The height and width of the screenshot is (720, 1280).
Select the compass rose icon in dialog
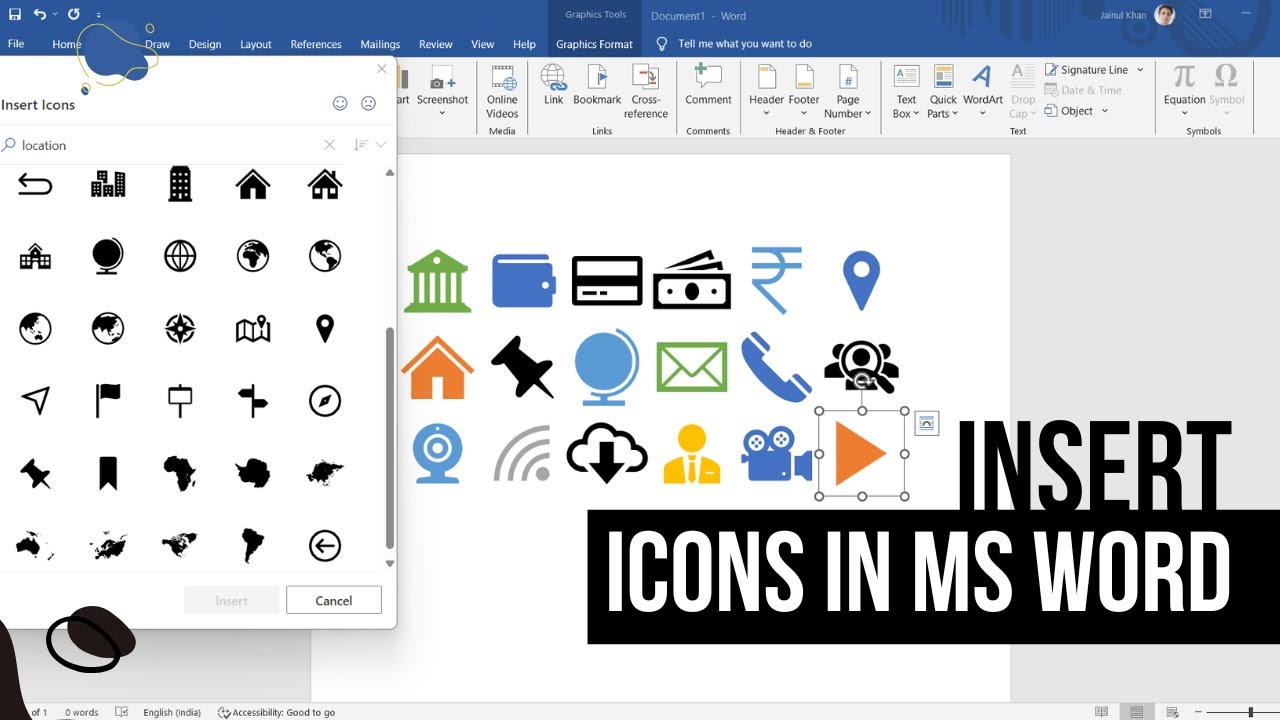(x=180, y=328)
